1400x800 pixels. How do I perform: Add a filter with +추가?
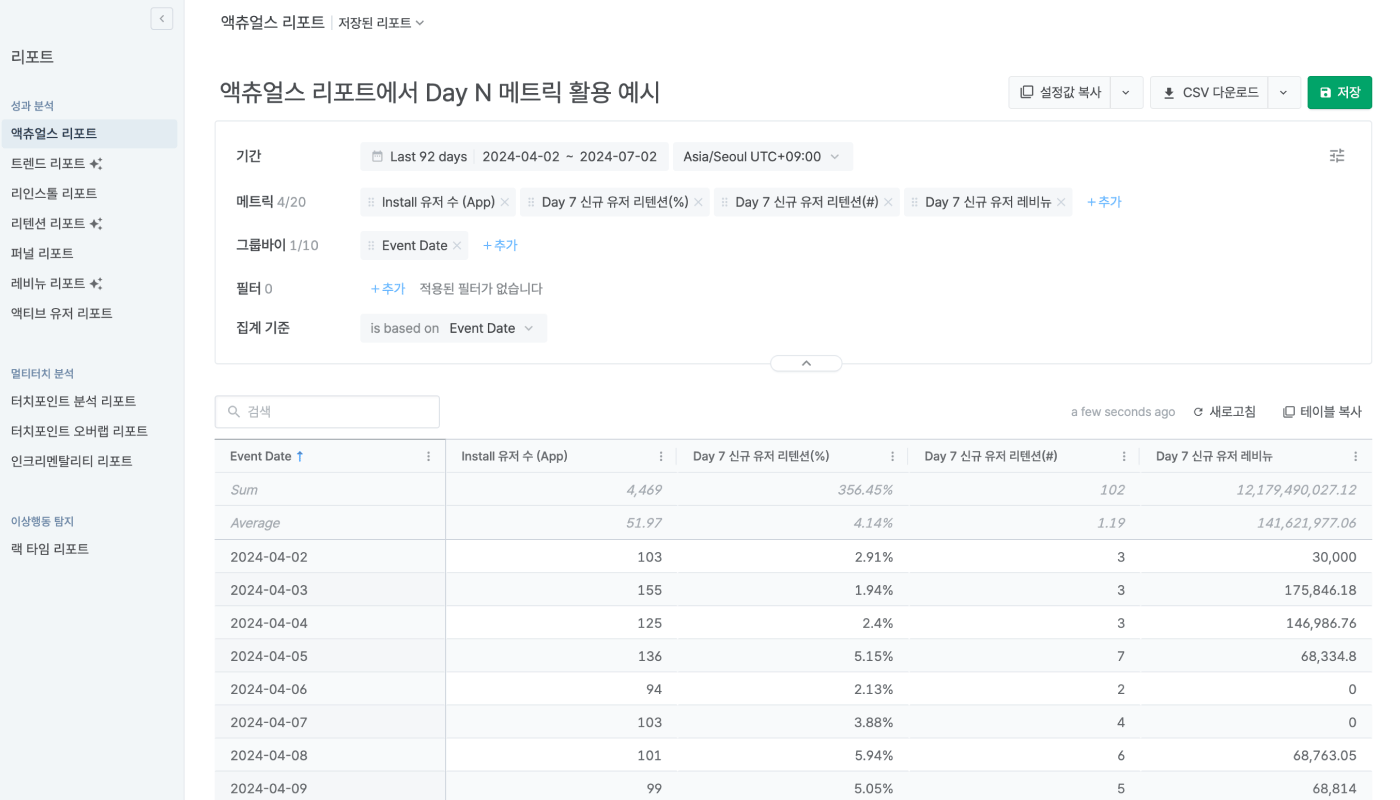point(387,288)
